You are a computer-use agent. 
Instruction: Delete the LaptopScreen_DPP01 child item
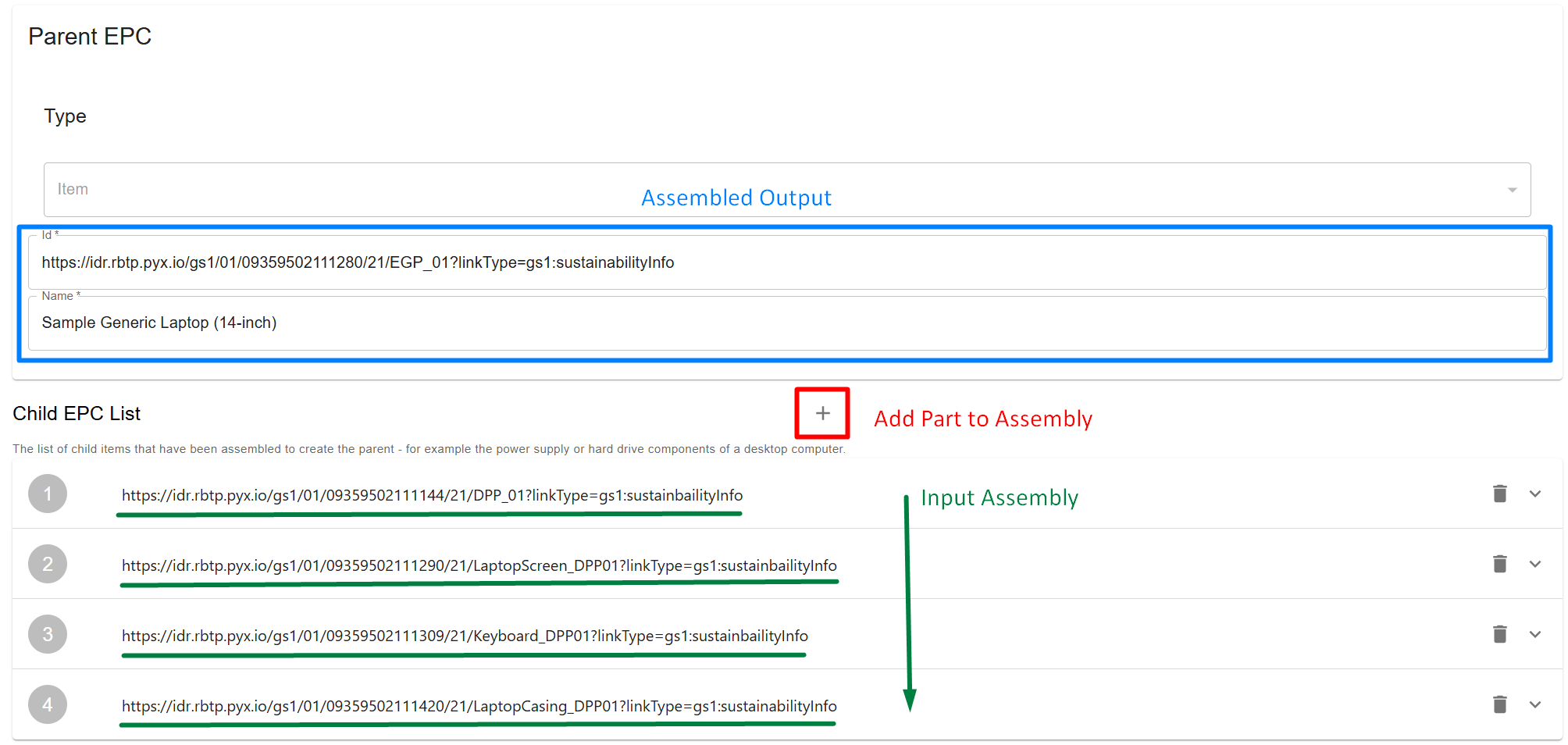[1499, 564]
